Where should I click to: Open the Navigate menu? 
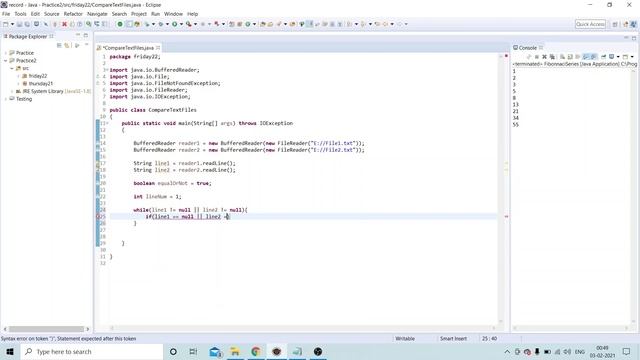tap(97, 14)
